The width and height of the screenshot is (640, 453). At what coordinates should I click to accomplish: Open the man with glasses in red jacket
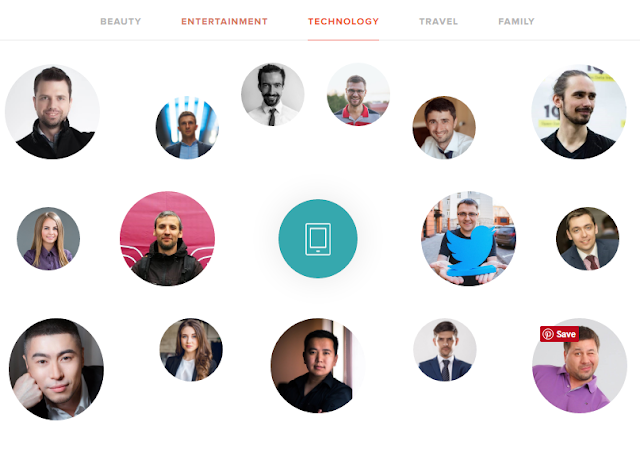(x=358, y=94)
